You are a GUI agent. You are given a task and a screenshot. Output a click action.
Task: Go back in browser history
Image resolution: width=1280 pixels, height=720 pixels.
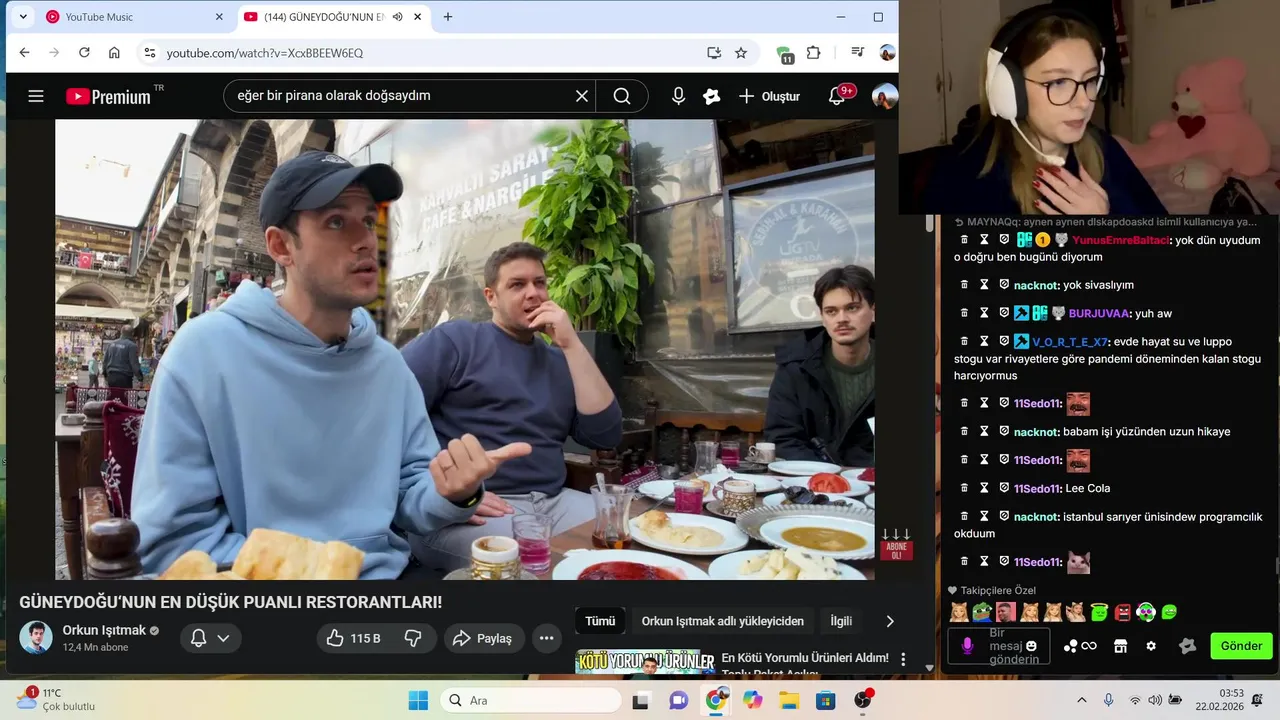click(25, 53)
